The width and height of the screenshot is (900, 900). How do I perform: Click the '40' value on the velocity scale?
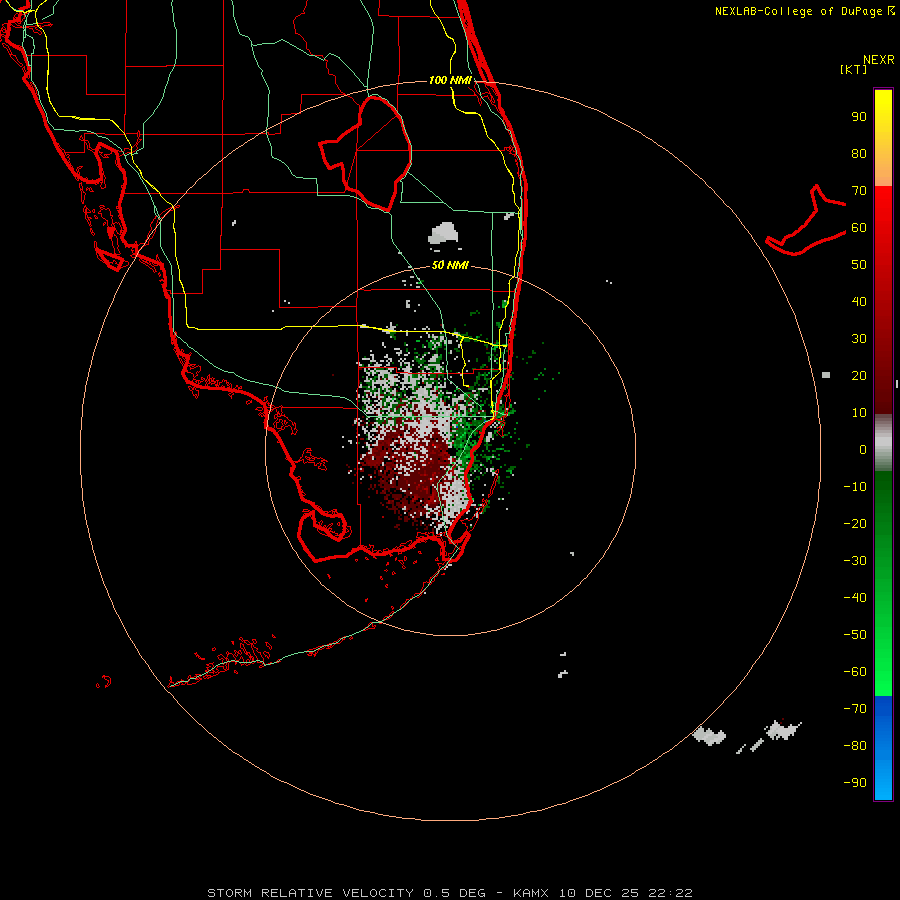coord(859,301)
